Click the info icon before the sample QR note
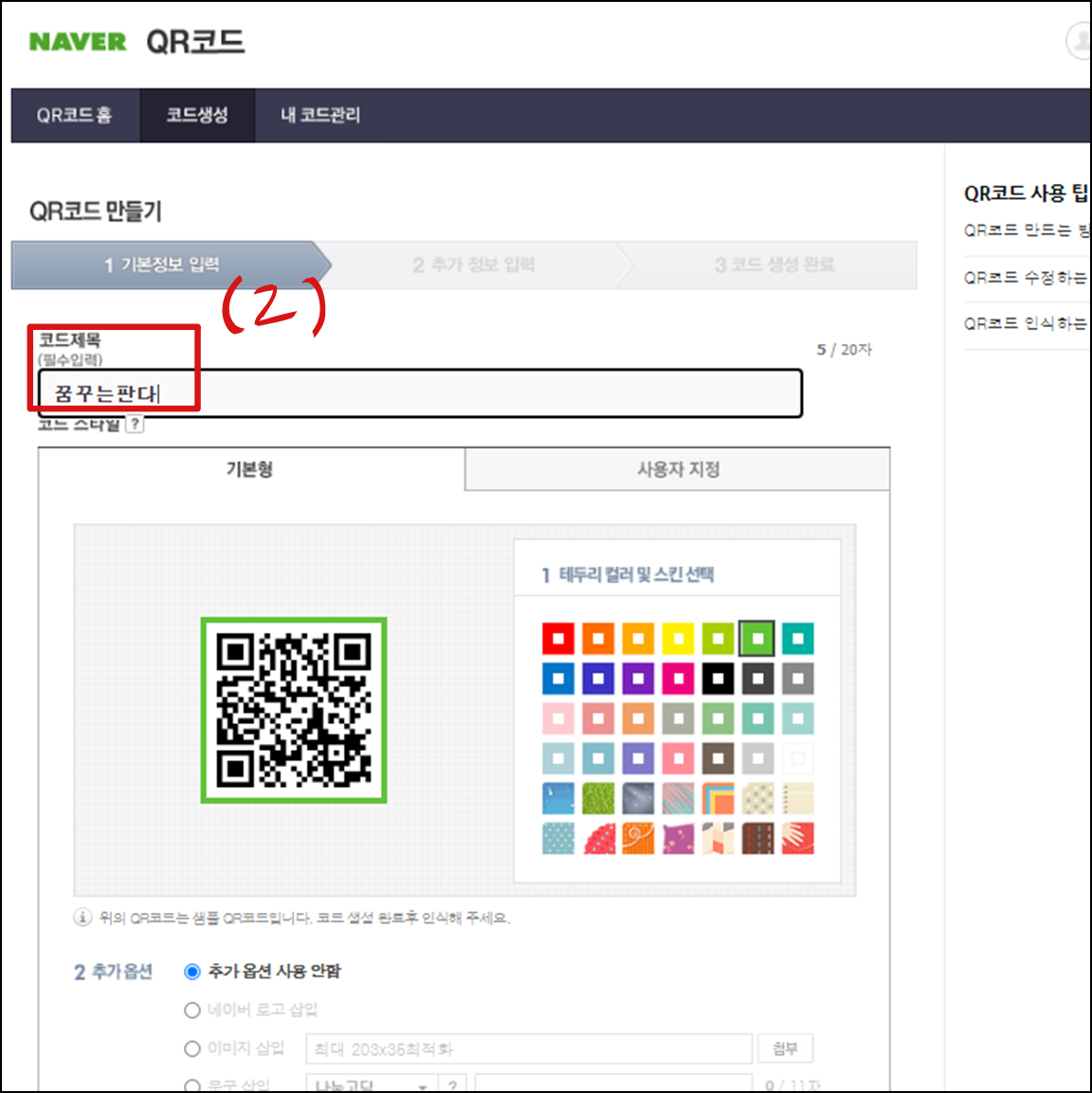 coord(82,918)
